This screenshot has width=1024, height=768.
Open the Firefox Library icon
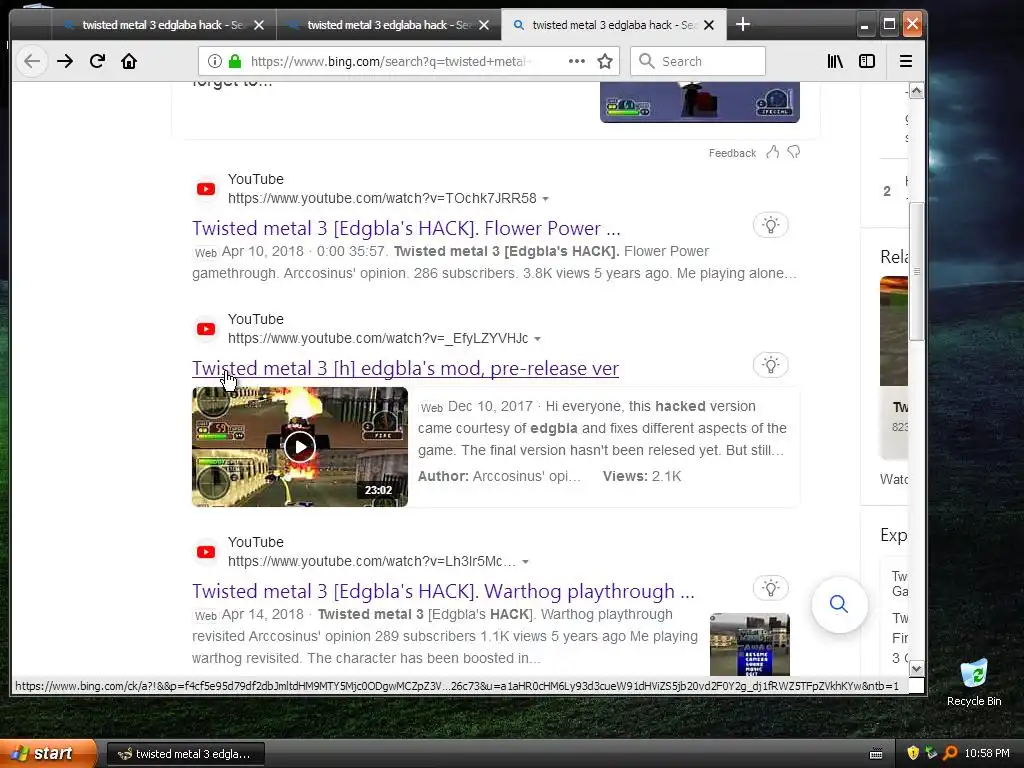(x=835, y=61)
